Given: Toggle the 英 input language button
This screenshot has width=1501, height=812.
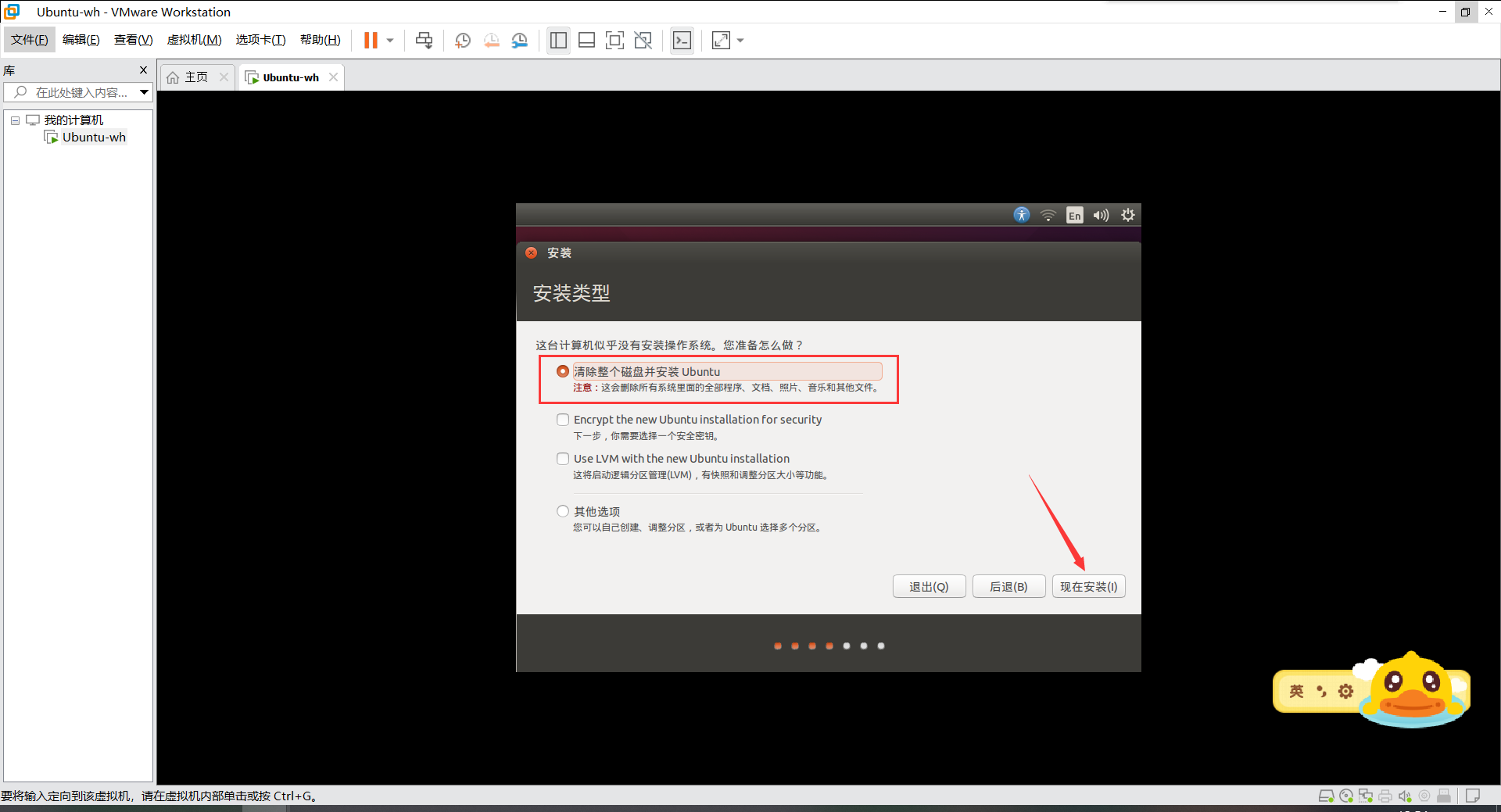Looking at the screenshot, I should (x=1296, y=691).
